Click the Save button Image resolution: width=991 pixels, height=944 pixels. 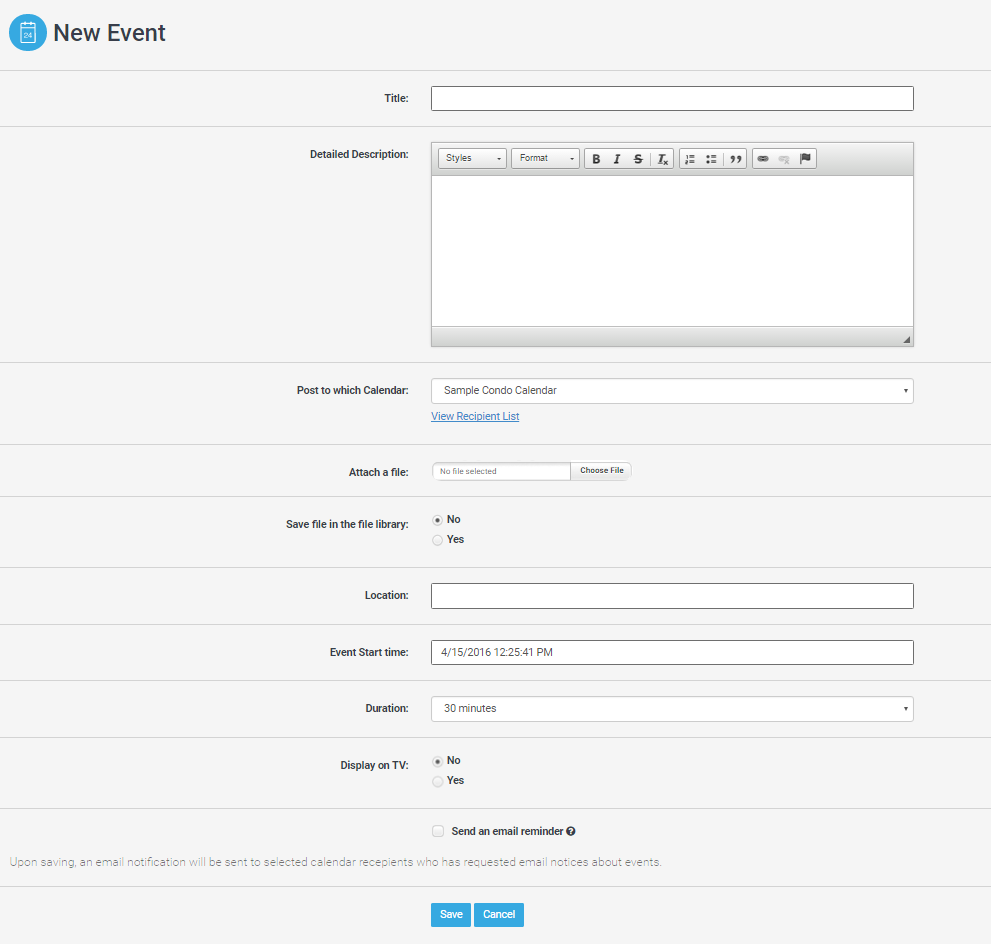coord(450,915)
